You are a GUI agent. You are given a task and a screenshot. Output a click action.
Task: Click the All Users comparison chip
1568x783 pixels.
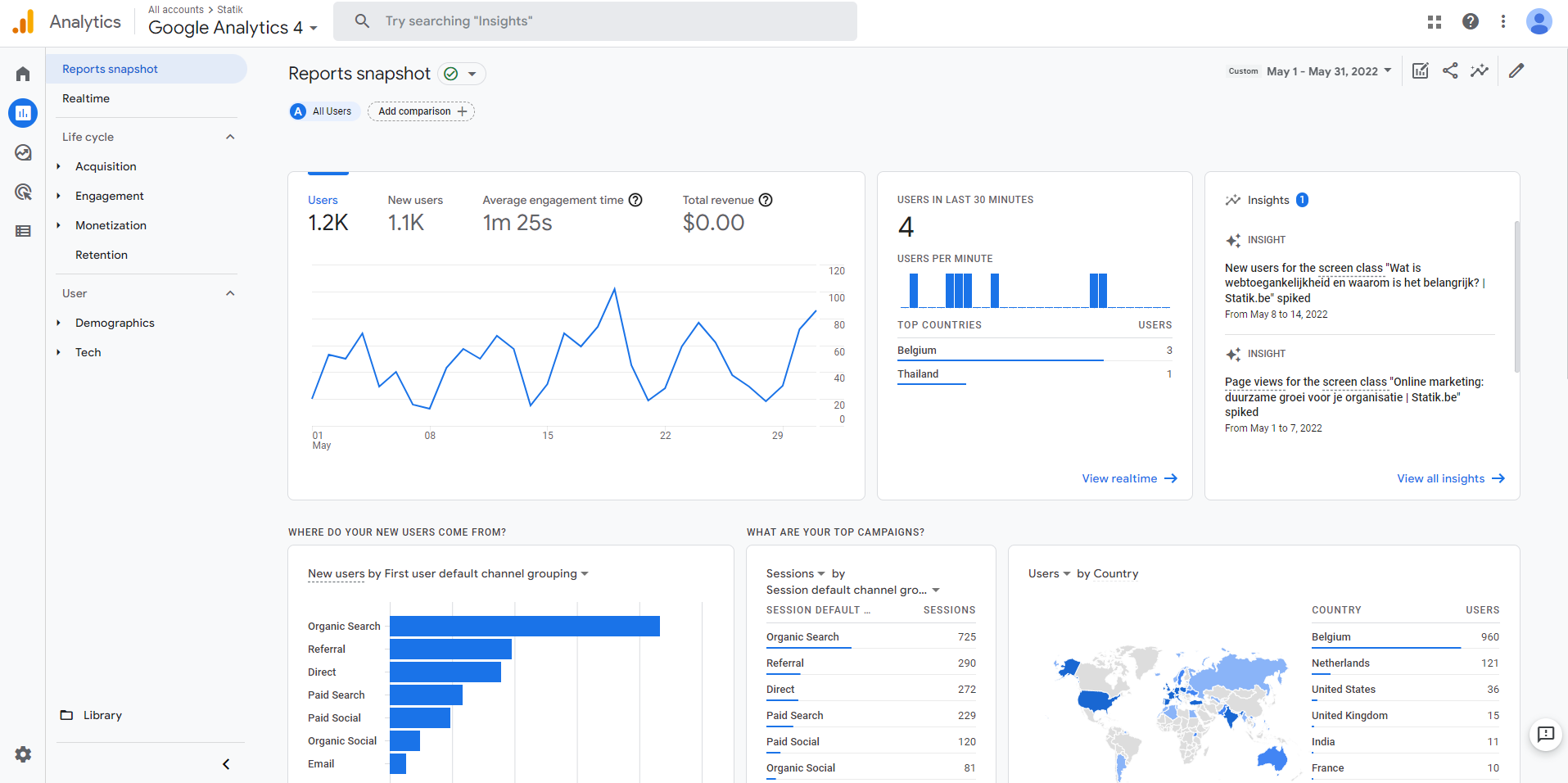tap(323, 111)
